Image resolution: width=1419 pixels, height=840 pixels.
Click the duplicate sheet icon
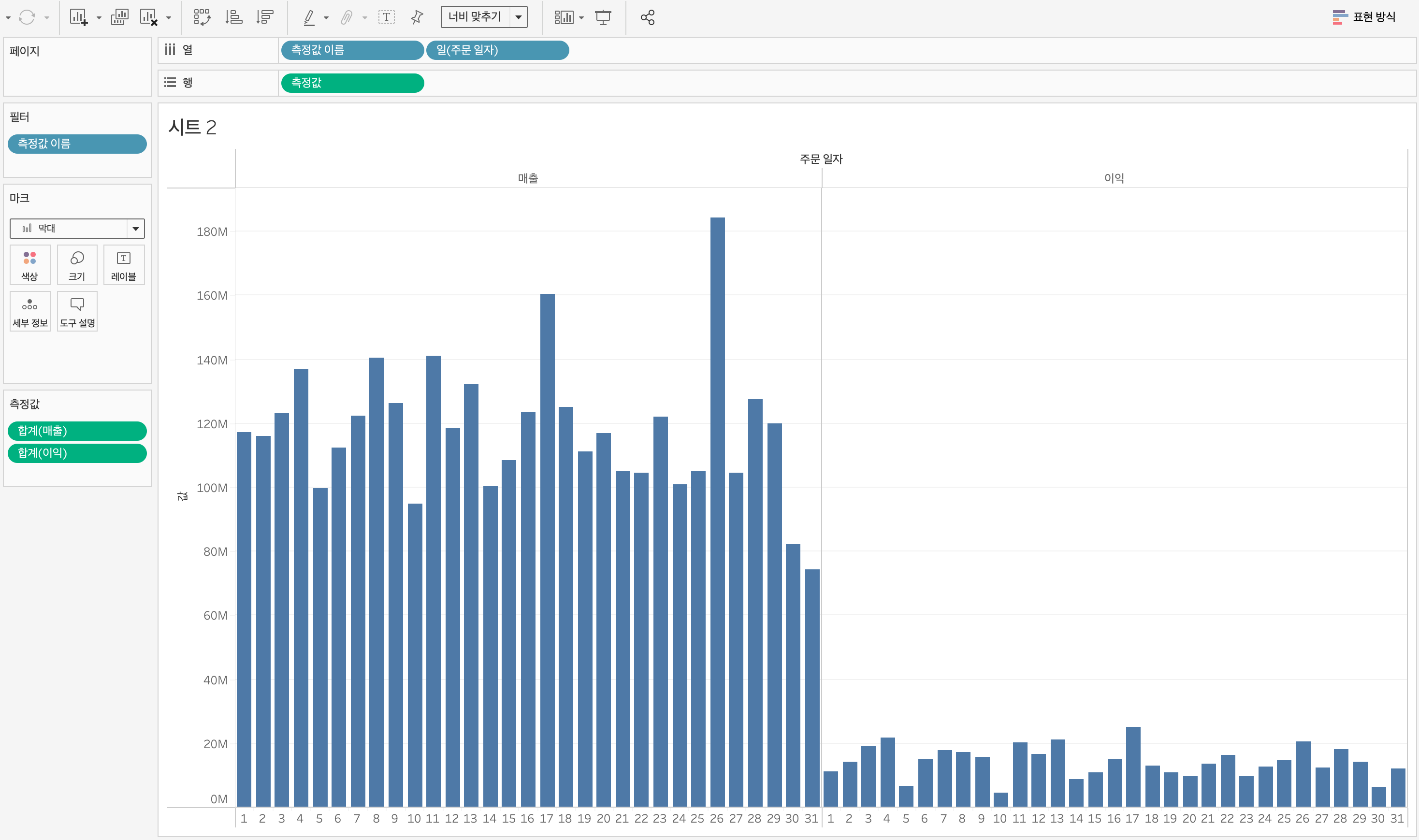pos(119,17)
